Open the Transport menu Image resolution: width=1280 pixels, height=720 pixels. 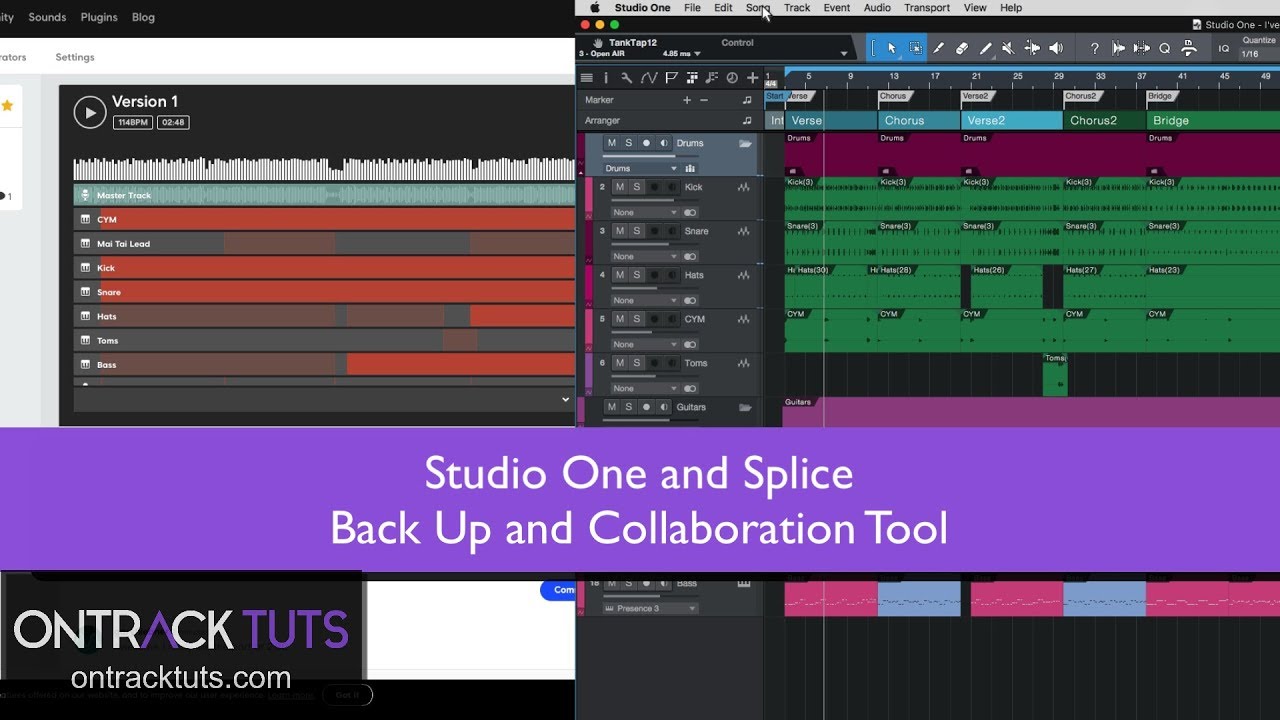click(927, 8)
